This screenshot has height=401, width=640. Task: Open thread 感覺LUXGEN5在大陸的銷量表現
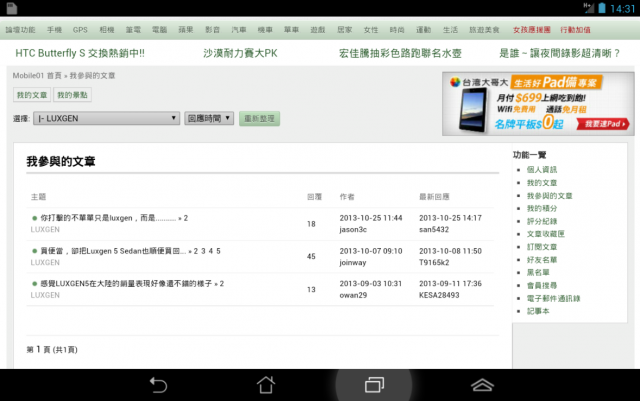point(126,283)
